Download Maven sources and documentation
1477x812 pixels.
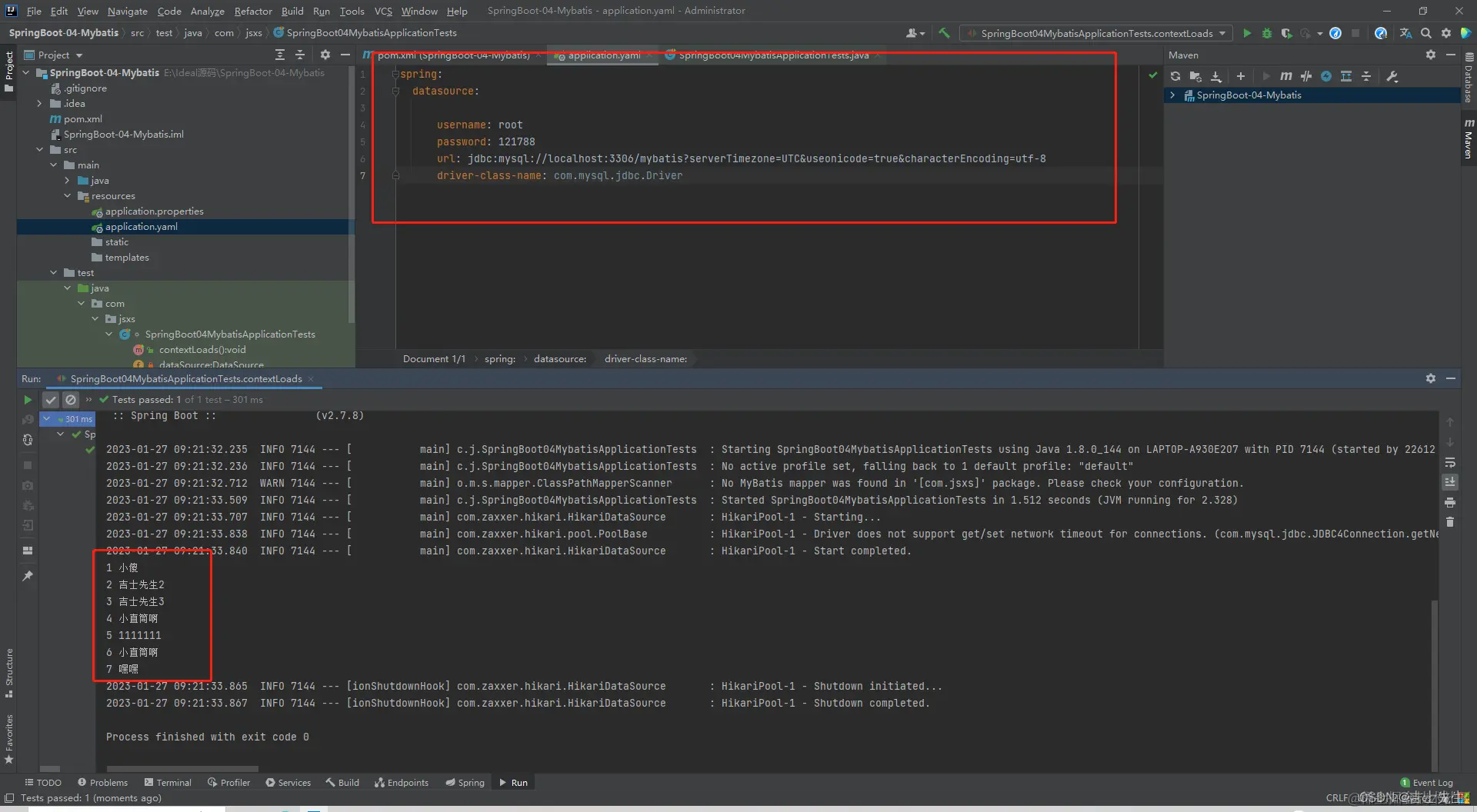[1216, 76]
